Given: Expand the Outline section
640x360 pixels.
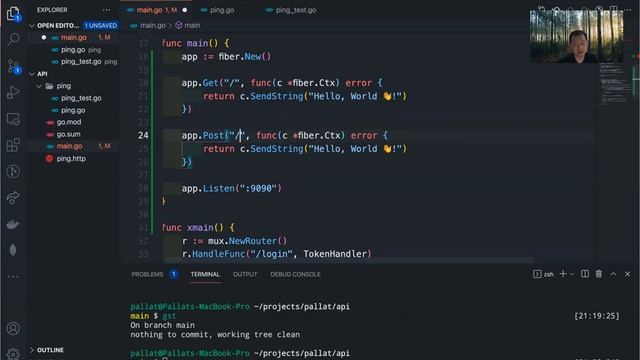Looking at the screenshot, I should point(31,350).
